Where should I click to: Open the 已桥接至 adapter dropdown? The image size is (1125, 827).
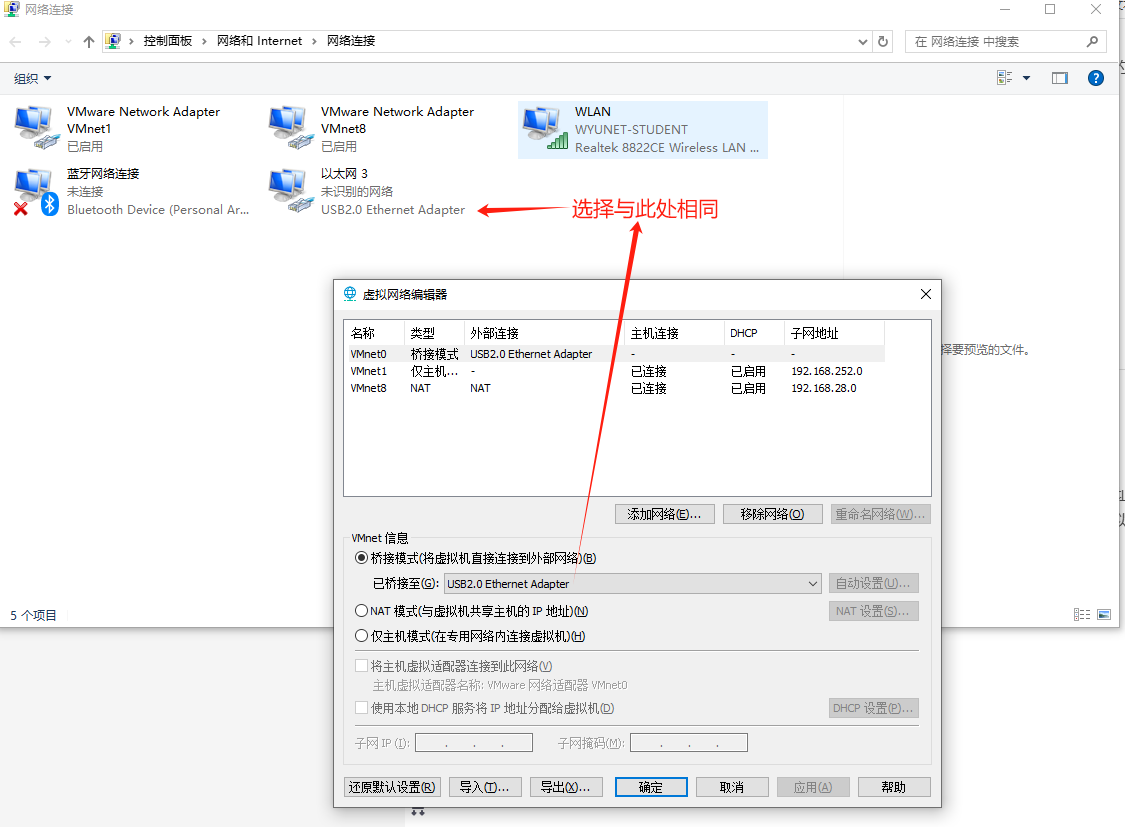[633, 584]
